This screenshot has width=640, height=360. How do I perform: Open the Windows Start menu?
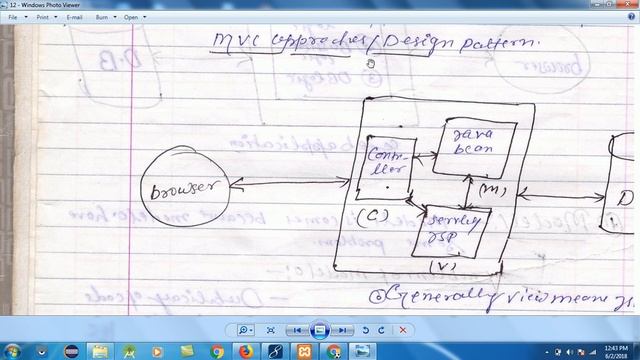tap(12, 351)
